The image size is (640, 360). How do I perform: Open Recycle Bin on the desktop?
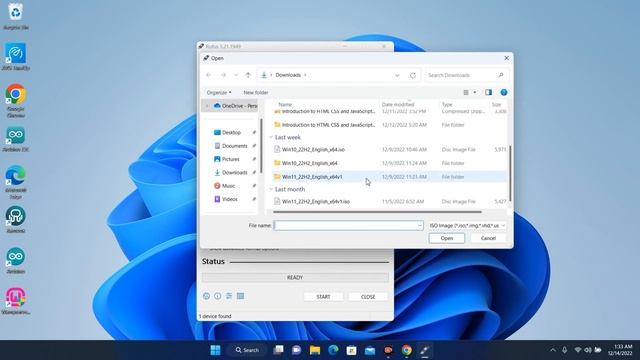(x=16, y=16)
